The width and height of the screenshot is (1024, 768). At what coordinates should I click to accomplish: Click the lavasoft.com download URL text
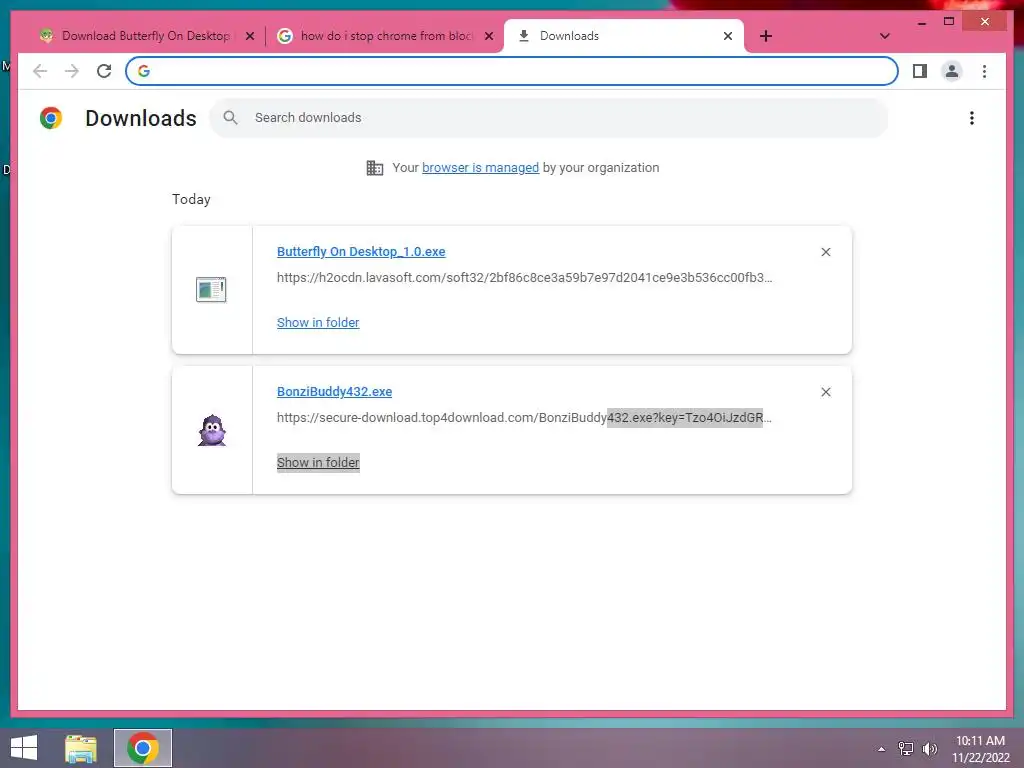tap(524, 278)
